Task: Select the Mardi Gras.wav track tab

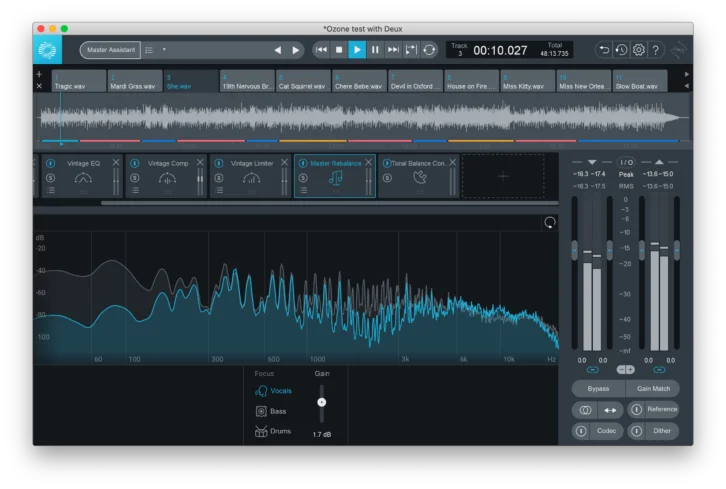Action: pos(135,81)
